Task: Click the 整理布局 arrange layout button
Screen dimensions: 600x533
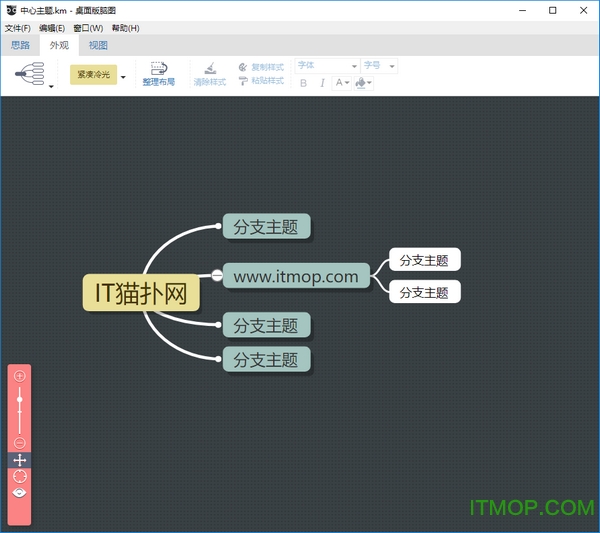Action: 159,74
